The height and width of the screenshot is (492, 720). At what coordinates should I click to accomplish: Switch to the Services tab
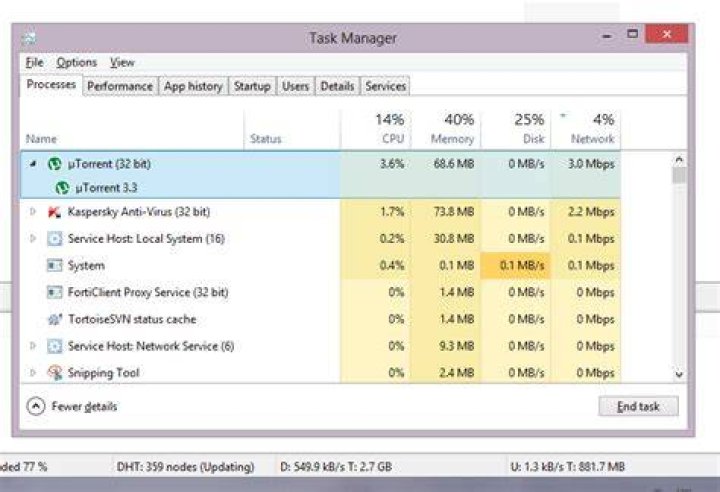(385, 86)
